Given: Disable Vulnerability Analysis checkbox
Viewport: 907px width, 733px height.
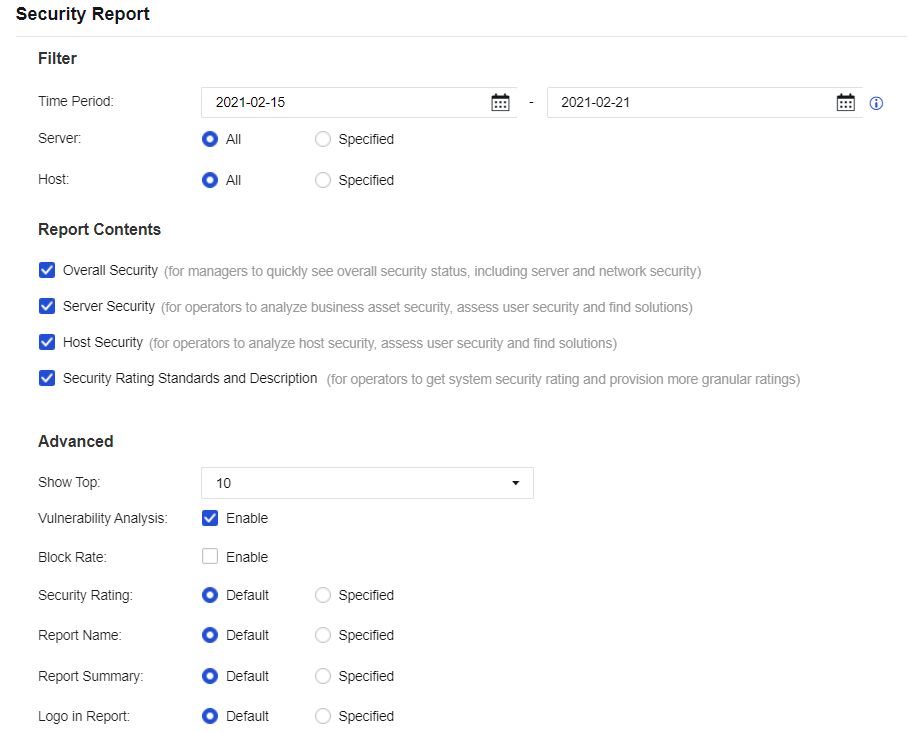Looking at the screenshot, I should click(x=210, y=518).
